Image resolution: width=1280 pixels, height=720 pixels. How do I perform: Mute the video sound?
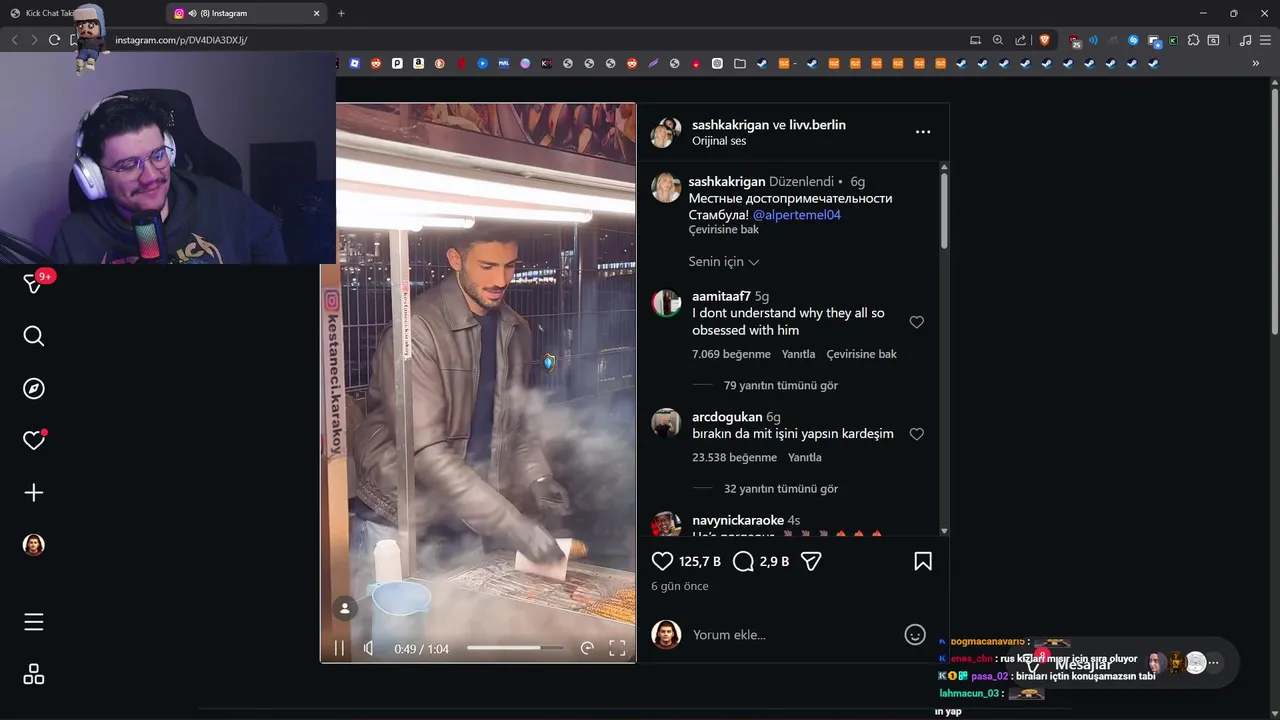[368, 648]
